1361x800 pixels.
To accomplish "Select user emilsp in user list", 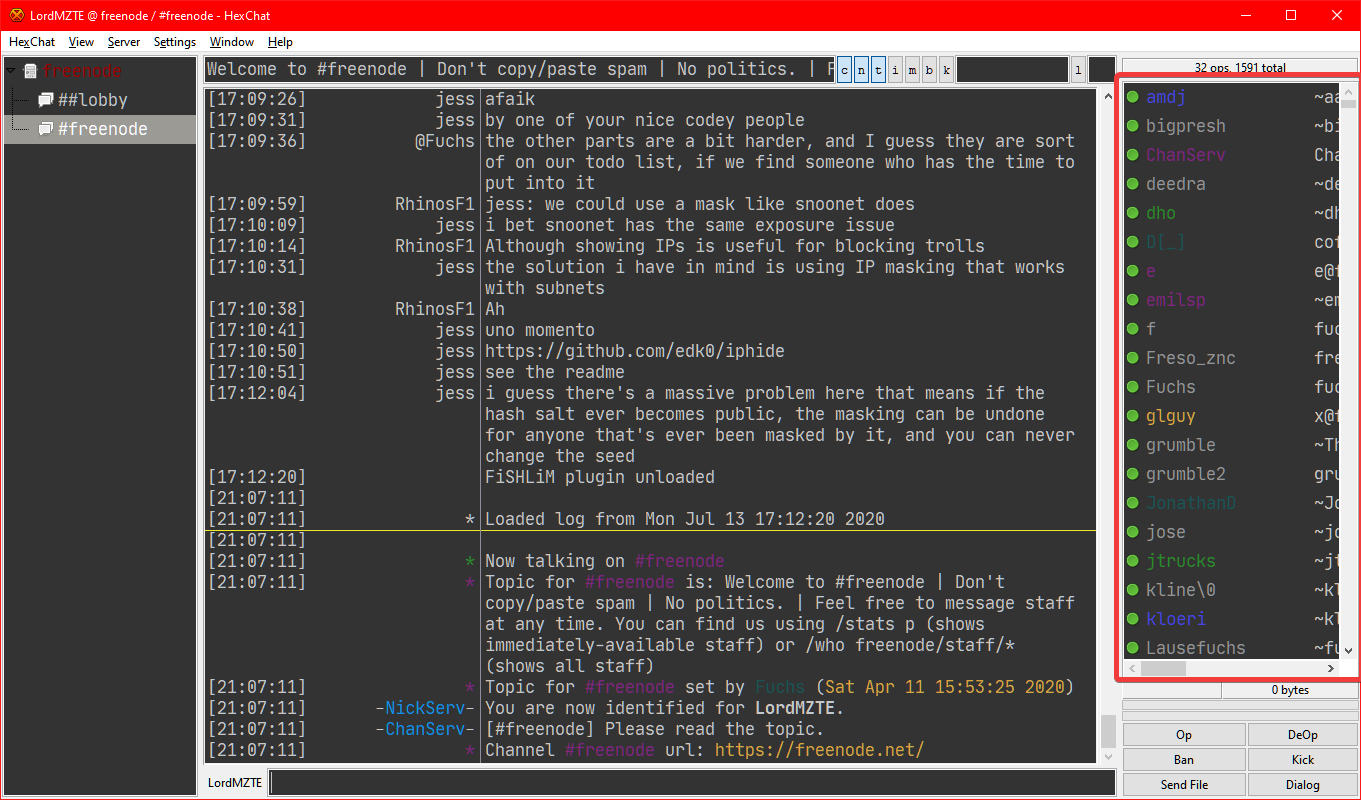I will tap(1176, 300).
